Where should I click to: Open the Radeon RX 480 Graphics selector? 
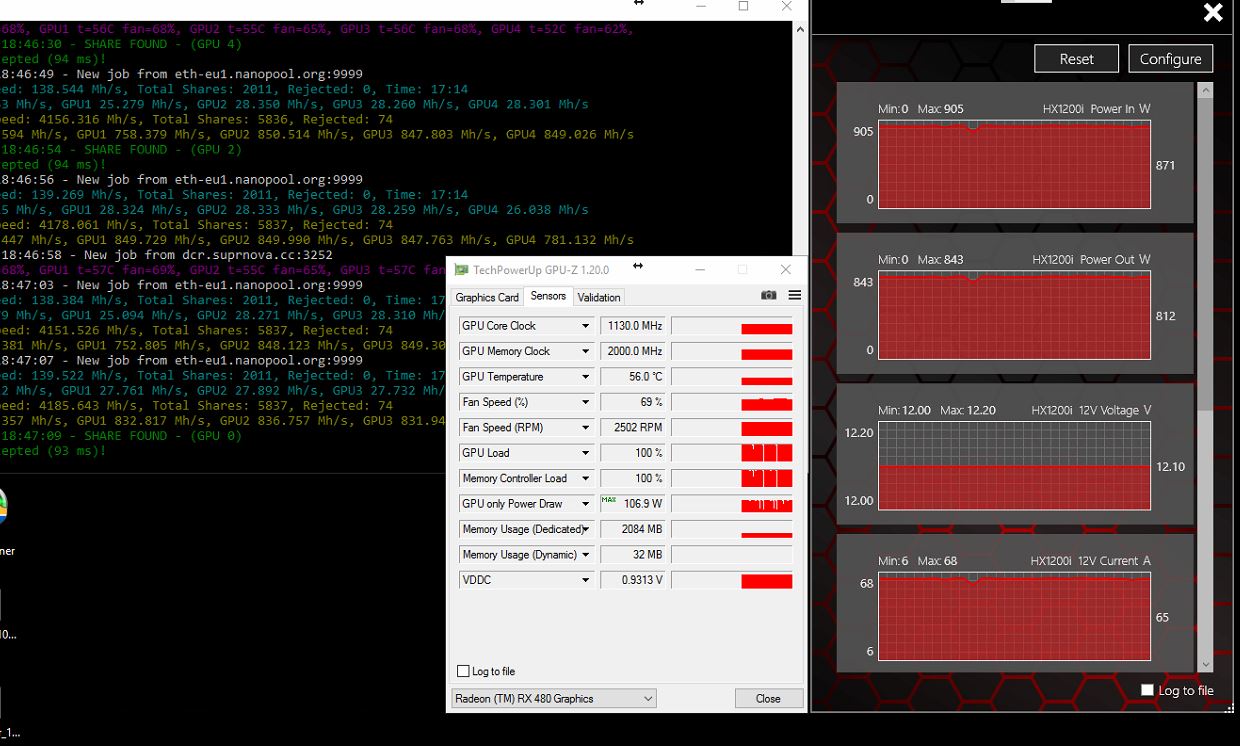click(x=554, y=698)
